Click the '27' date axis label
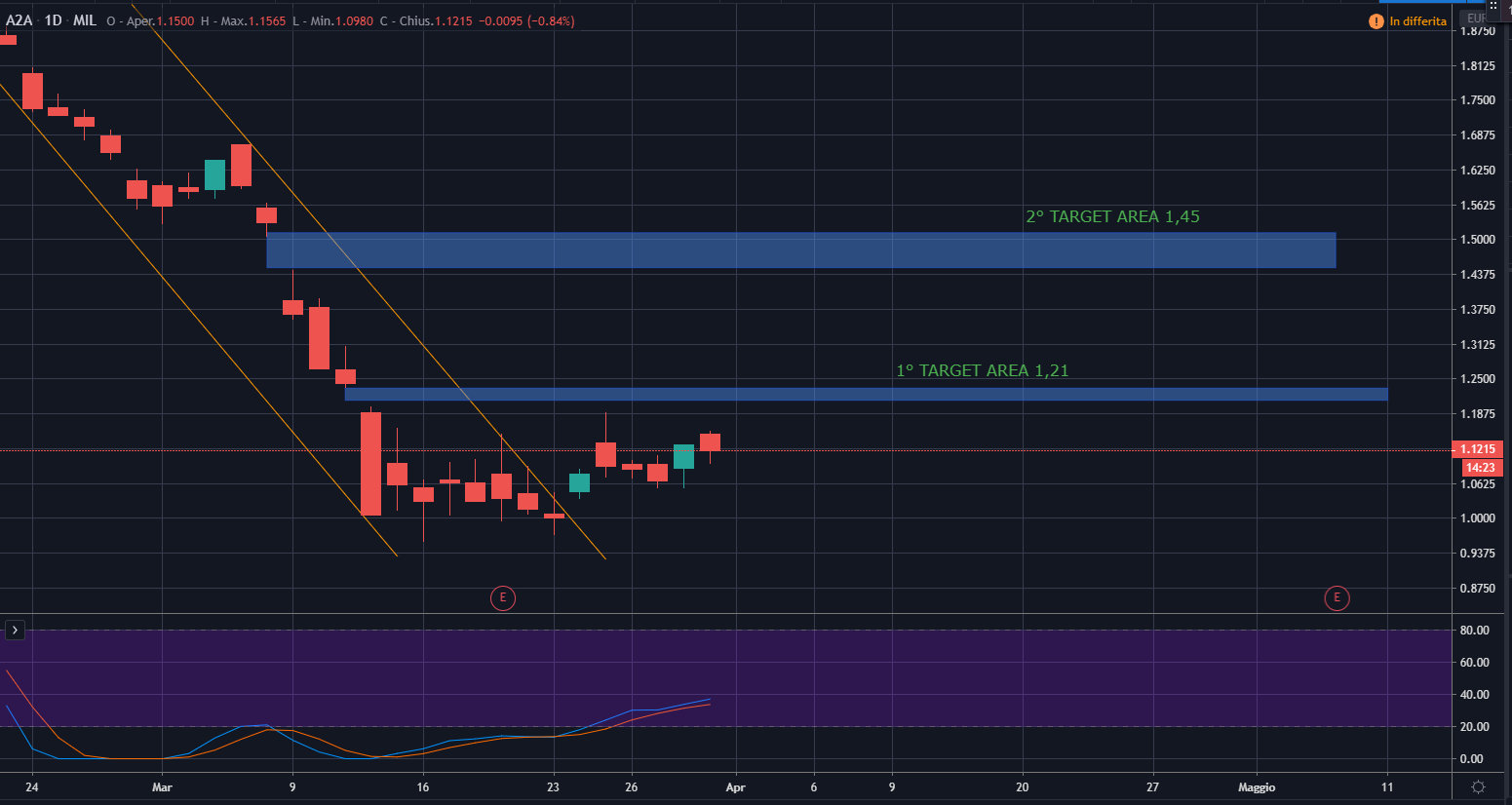The height and width of the screenshot is (805, 1512). 1153,786
